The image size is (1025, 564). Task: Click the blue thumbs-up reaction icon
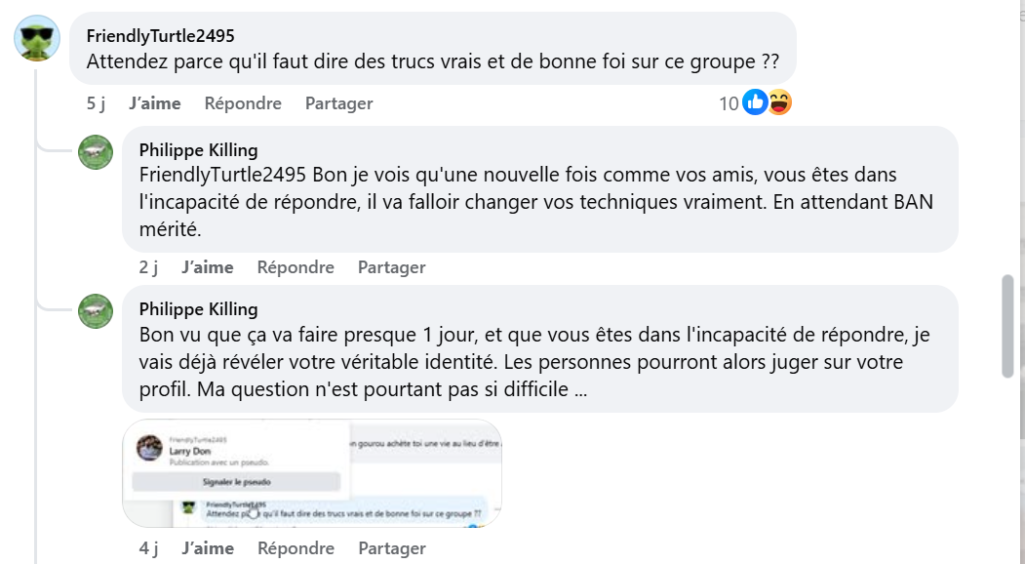[755, 102]
